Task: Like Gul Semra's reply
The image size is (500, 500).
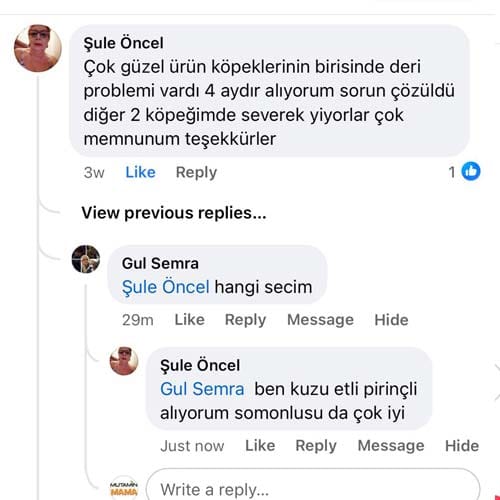Action: point(190,320)
